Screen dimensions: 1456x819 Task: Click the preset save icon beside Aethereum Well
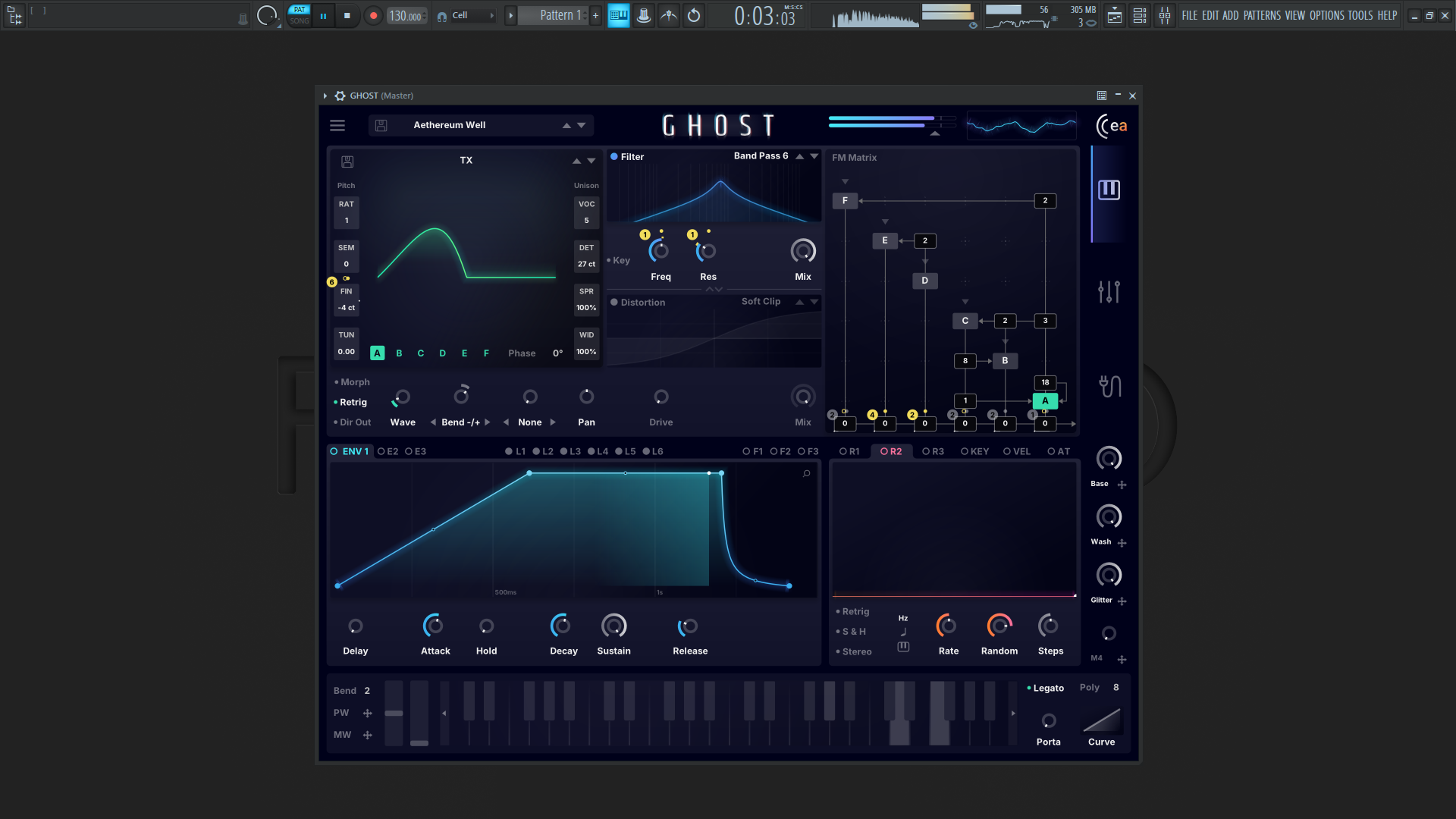coord(381,125)
